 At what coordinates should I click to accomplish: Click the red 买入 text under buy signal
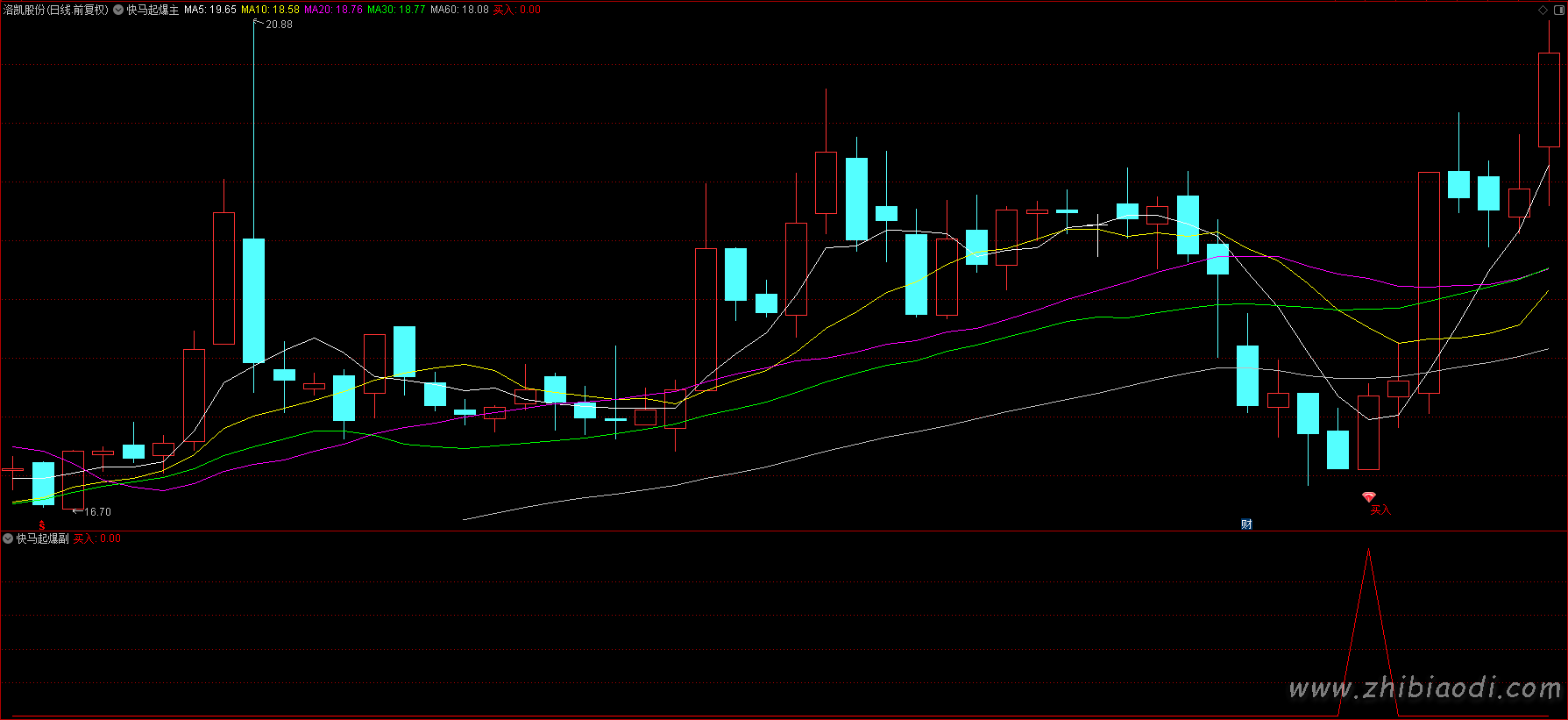1380,510
